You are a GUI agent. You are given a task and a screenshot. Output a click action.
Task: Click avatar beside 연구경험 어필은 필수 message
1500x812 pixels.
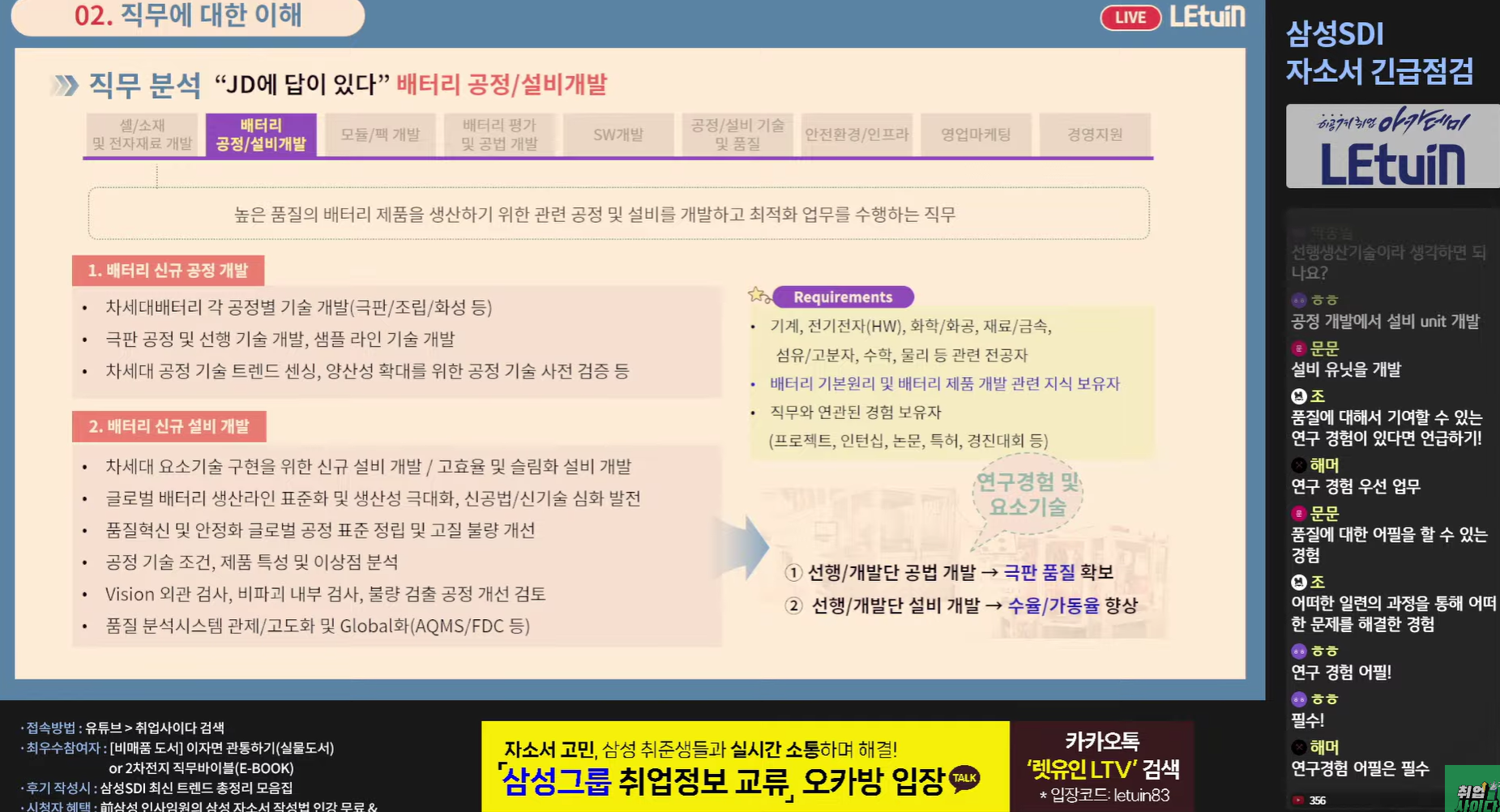pos(1299,747)
